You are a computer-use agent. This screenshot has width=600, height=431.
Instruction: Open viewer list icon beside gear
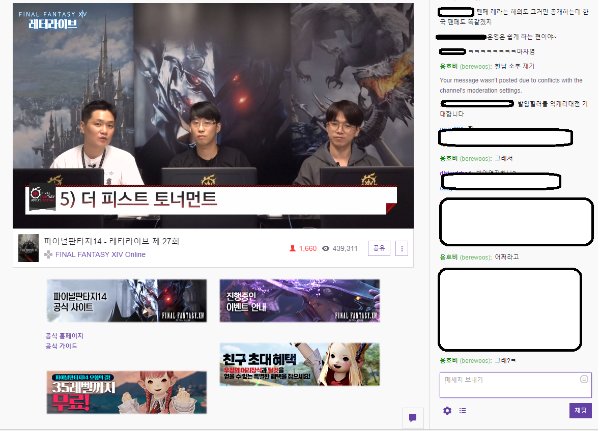[x=463, y=411]
